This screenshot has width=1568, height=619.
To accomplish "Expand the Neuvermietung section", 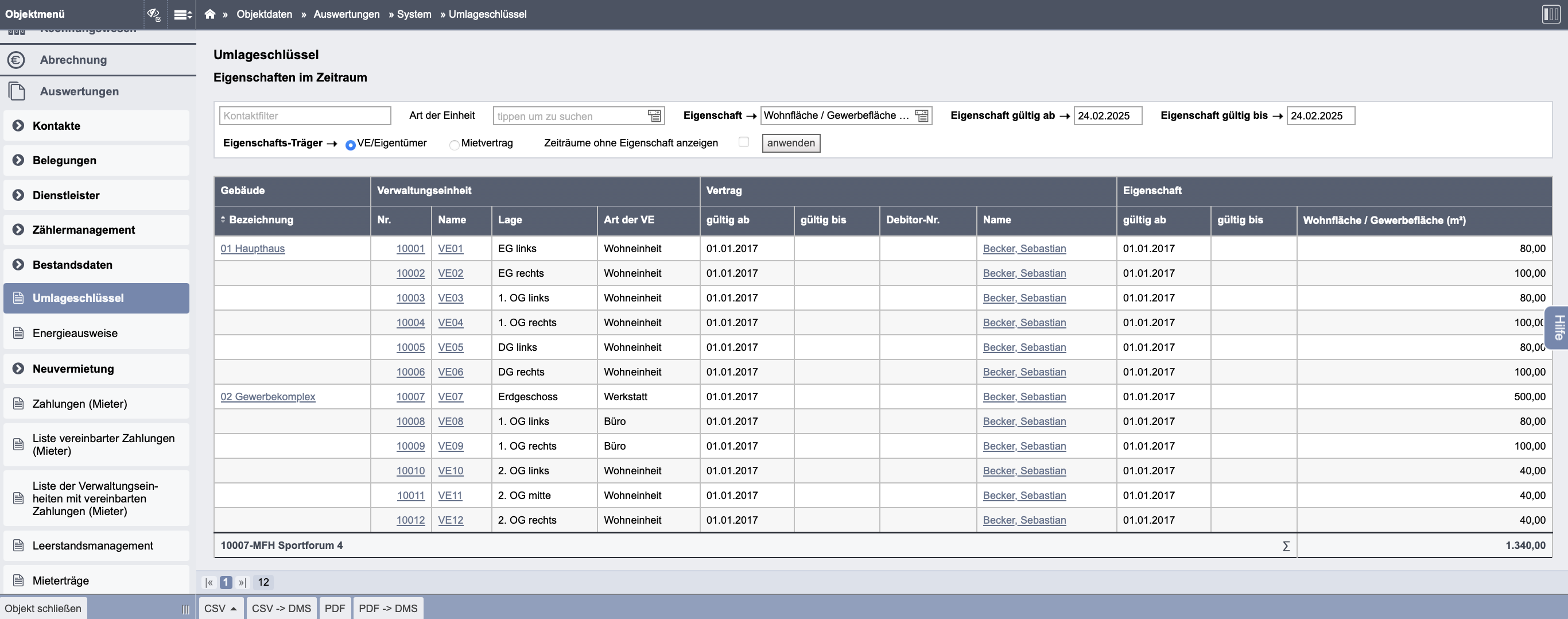I will click(18, 369).
